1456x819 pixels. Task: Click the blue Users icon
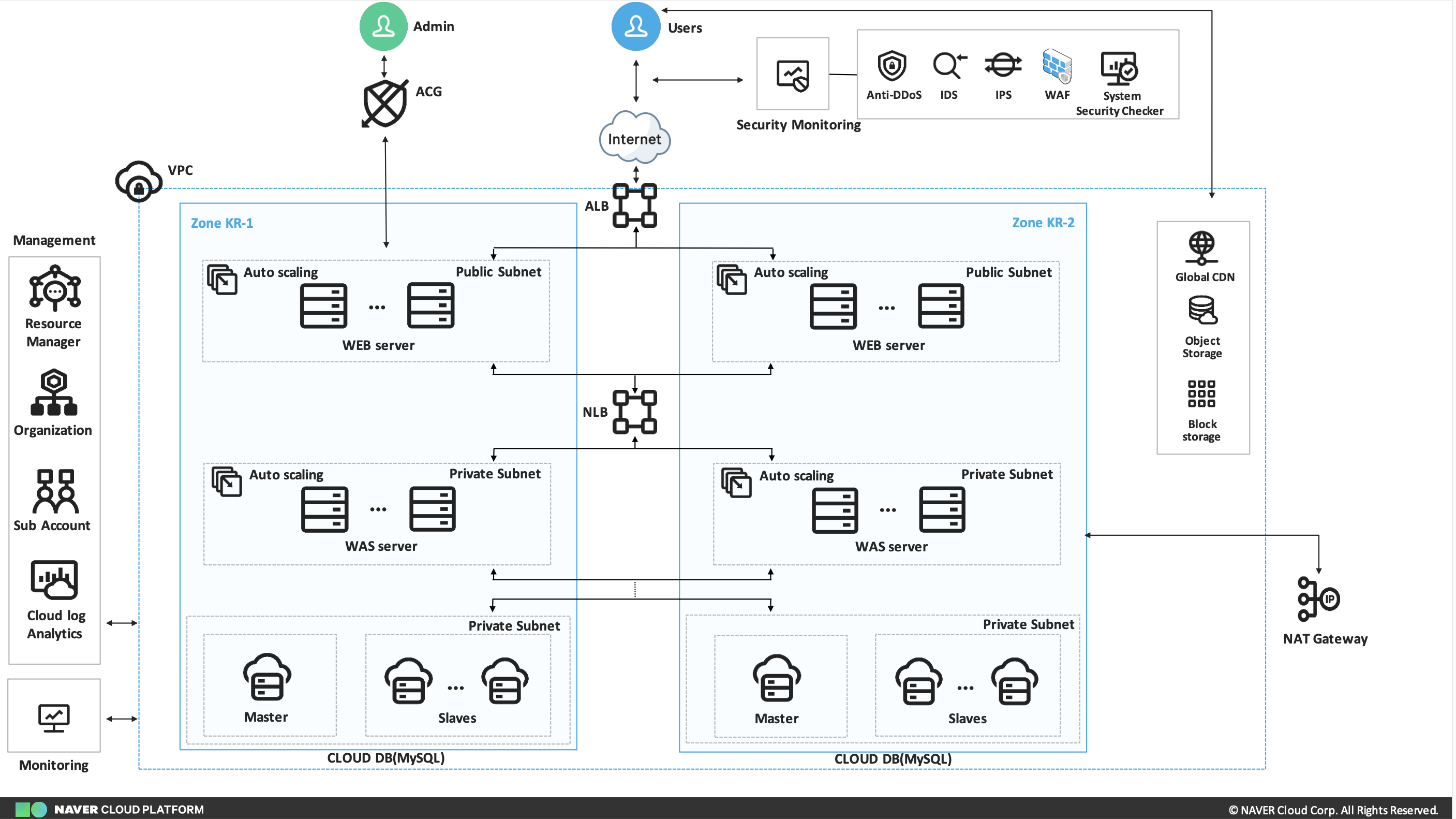pos(635,26)
